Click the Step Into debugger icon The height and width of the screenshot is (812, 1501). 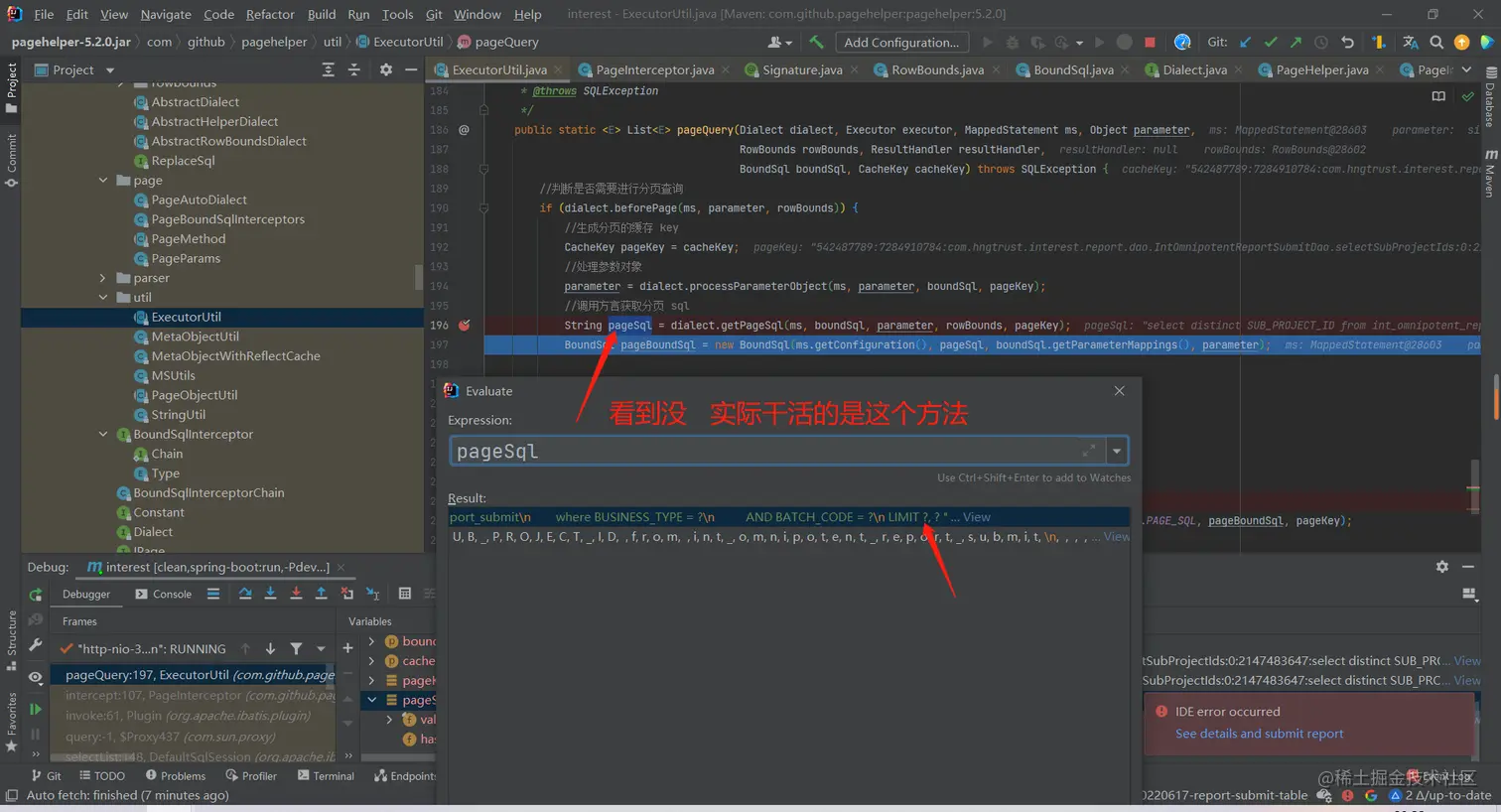point(270,594)
